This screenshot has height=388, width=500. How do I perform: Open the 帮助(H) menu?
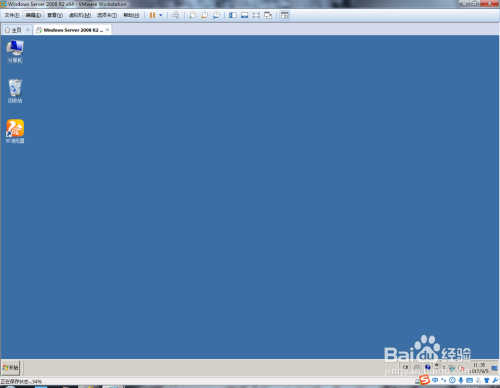click(131, 15)
